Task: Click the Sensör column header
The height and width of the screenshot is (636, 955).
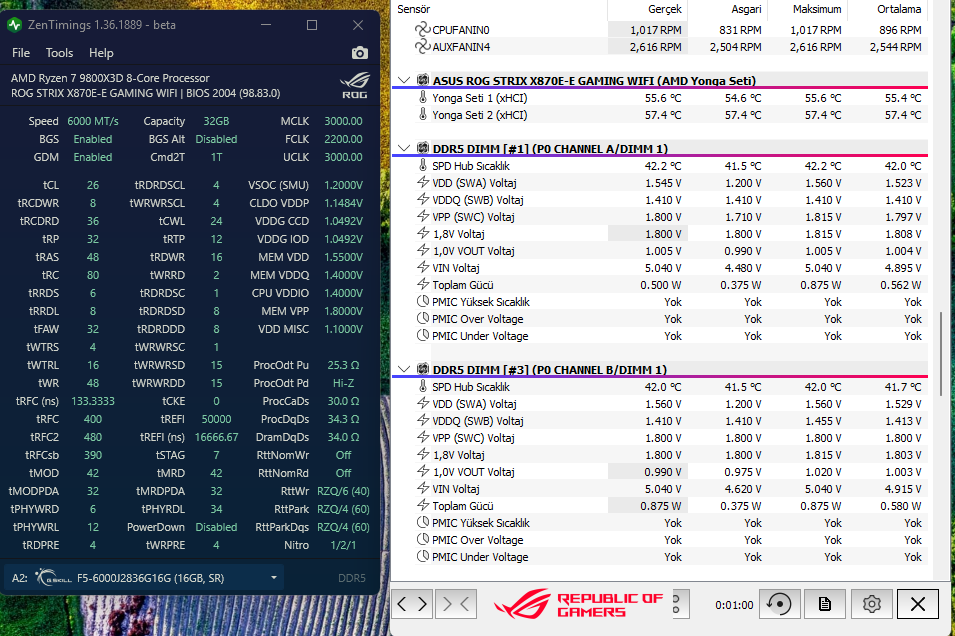Action: click(414, 9)
